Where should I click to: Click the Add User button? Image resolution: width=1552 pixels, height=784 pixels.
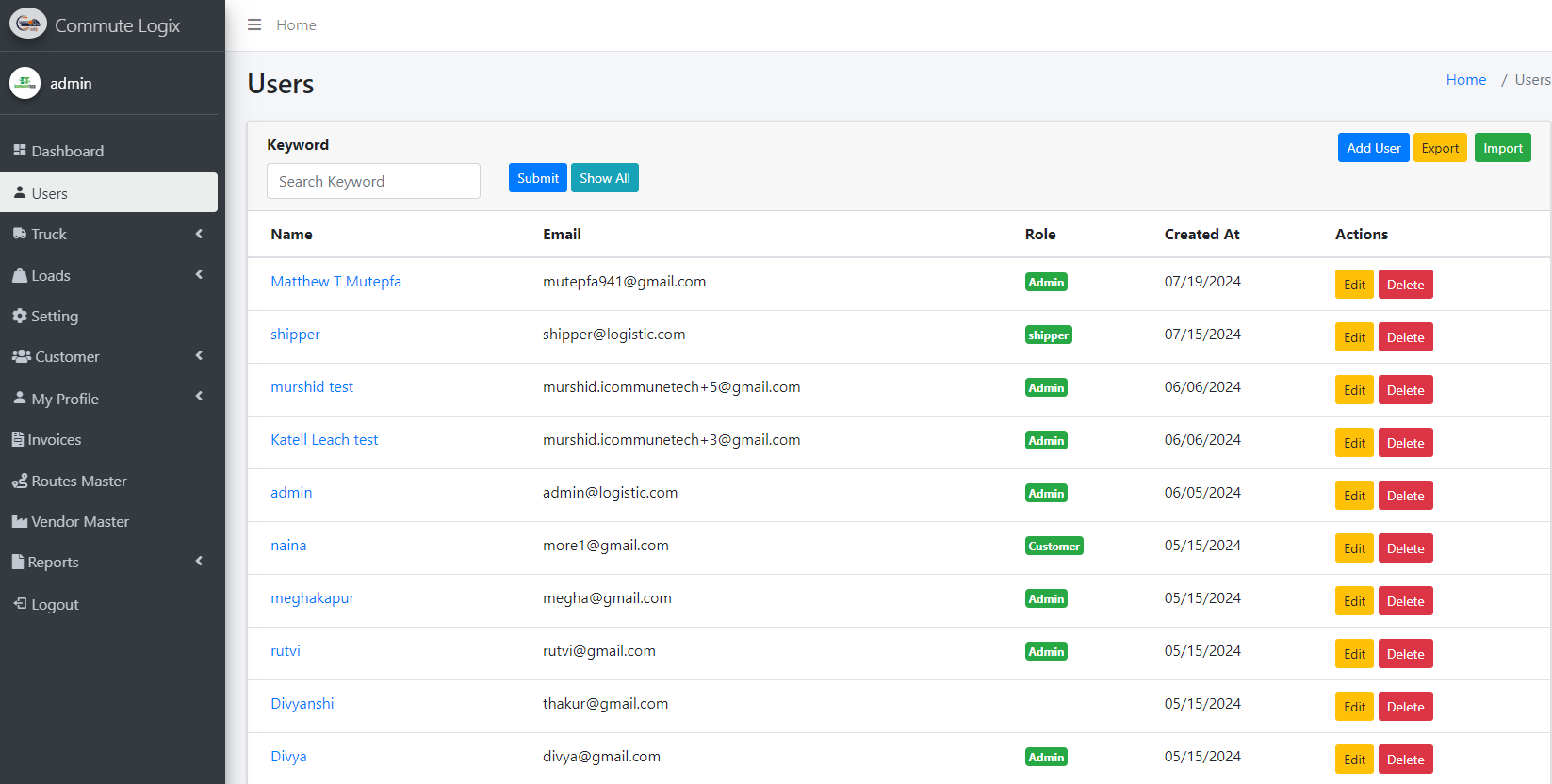pyautogui.click(x=1373, y=148)
